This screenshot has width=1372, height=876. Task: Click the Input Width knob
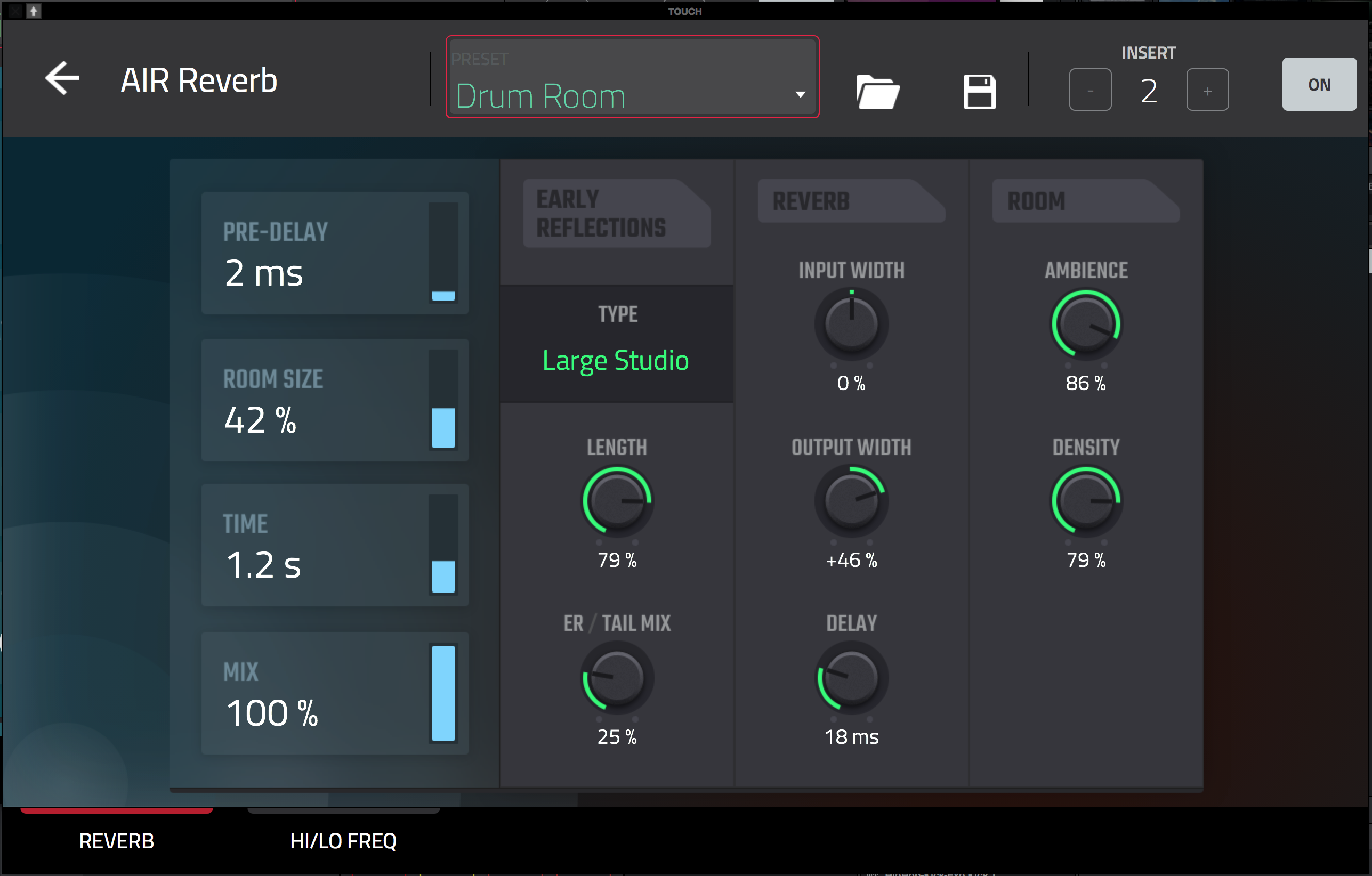tap(851, 324)
